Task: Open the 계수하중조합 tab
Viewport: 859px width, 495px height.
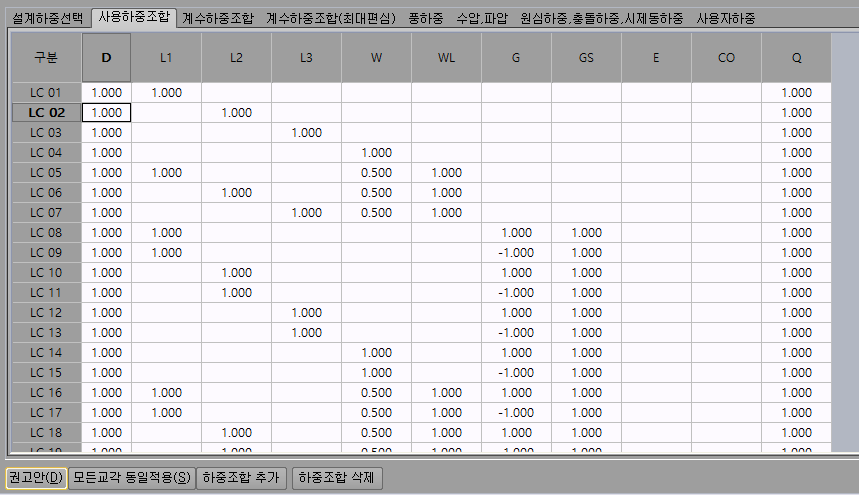Action: click(x=217, y=18)
